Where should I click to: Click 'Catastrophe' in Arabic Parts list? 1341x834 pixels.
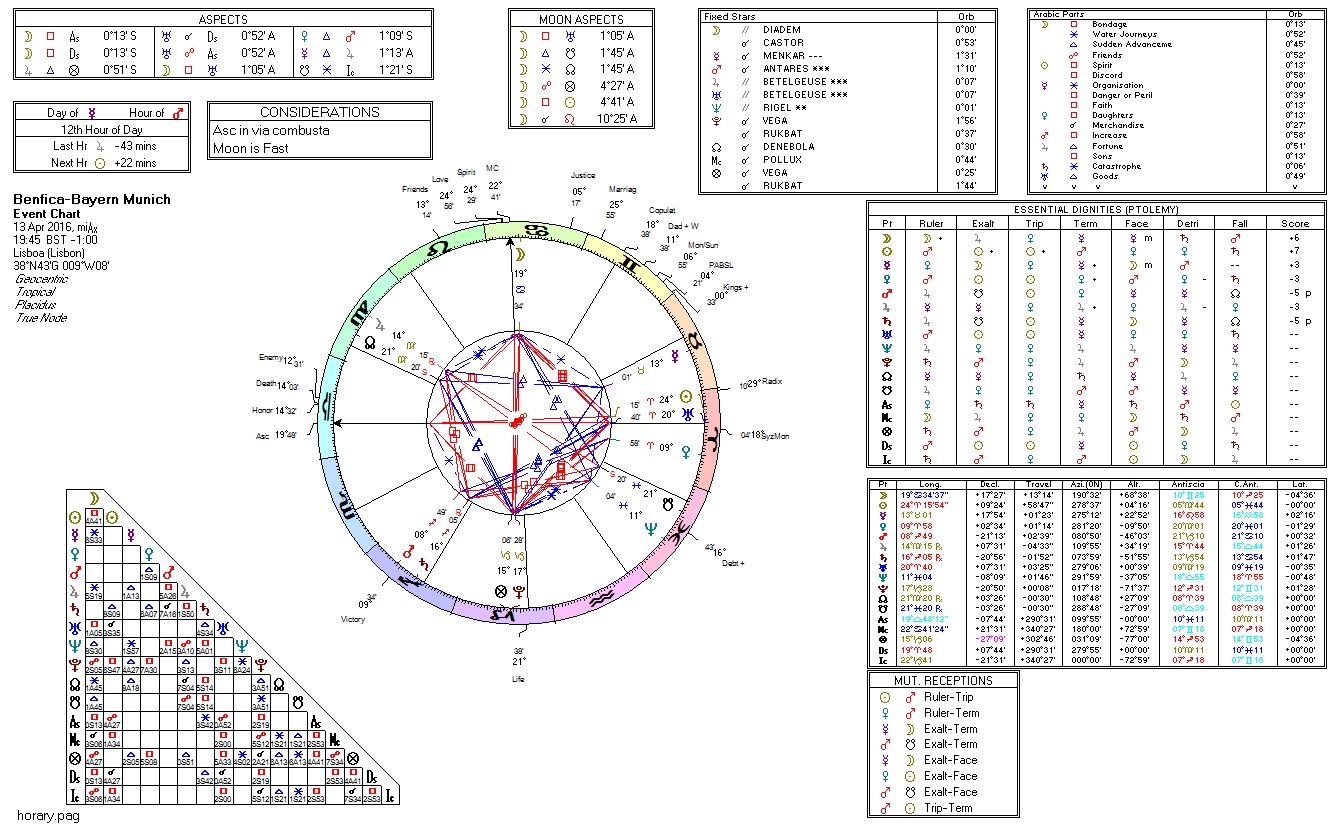(1117, 166)
